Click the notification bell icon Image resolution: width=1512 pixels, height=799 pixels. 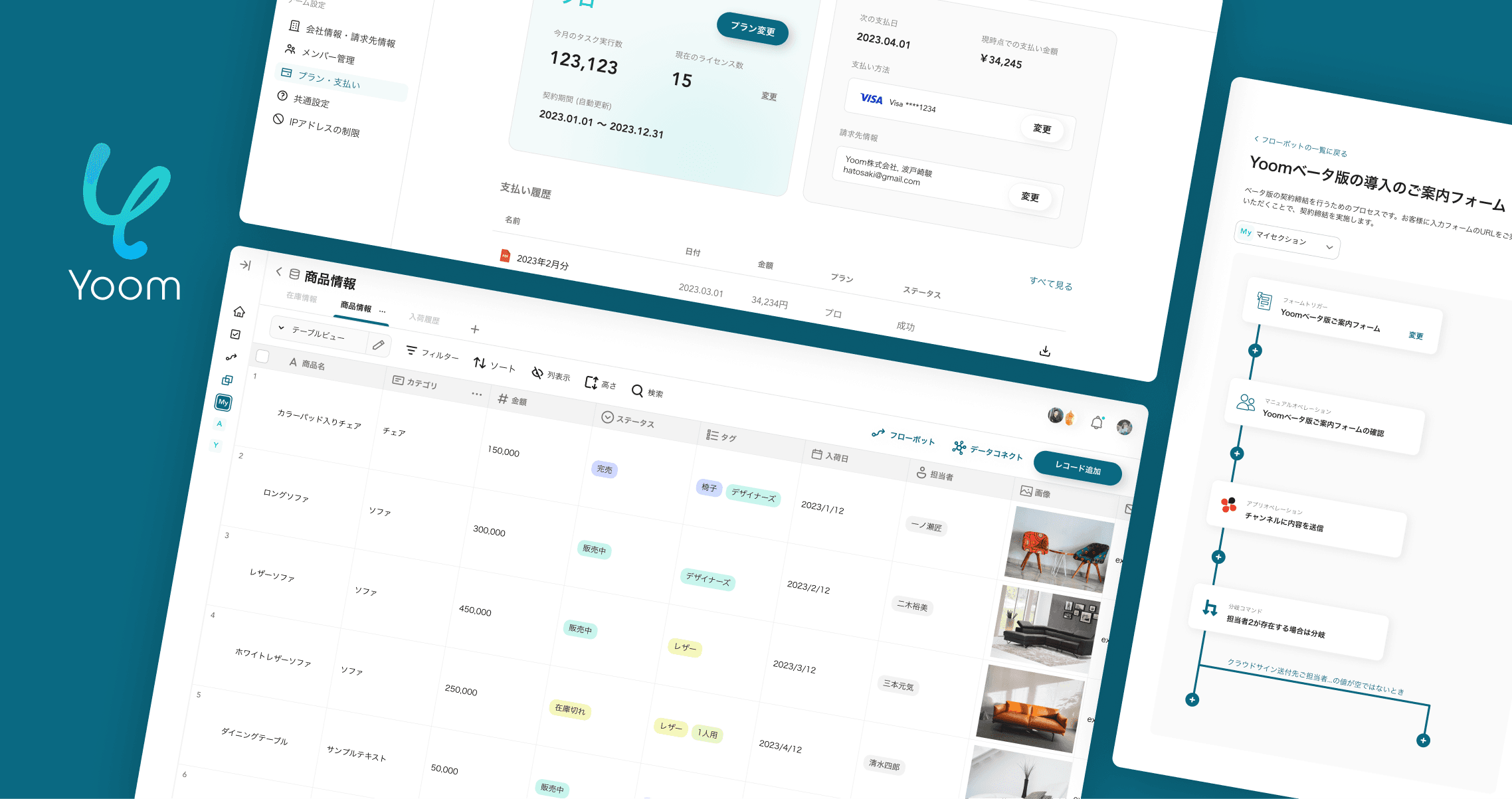(x=1097, y=422)
